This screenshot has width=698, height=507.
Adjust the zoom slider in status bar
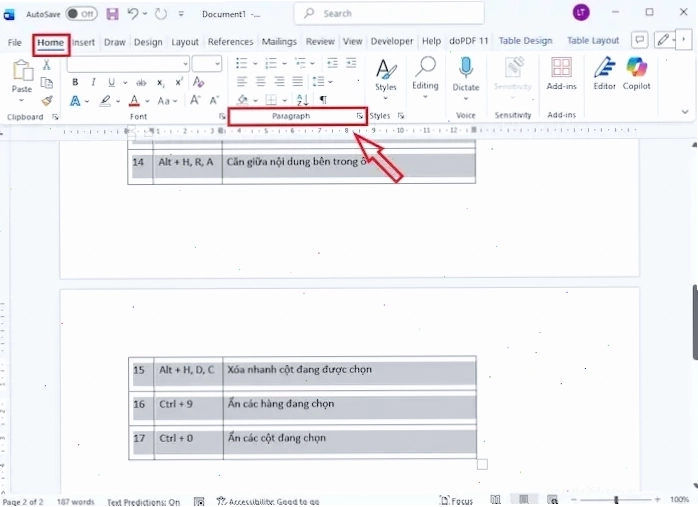(616, 500)
